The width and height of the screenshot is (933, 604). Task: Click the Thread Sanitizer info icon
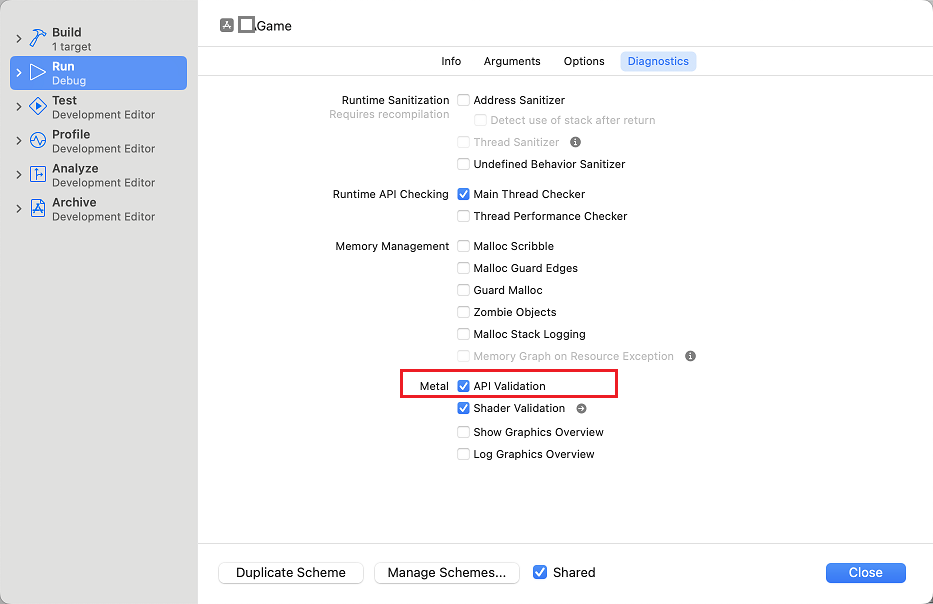click(575, 142)
